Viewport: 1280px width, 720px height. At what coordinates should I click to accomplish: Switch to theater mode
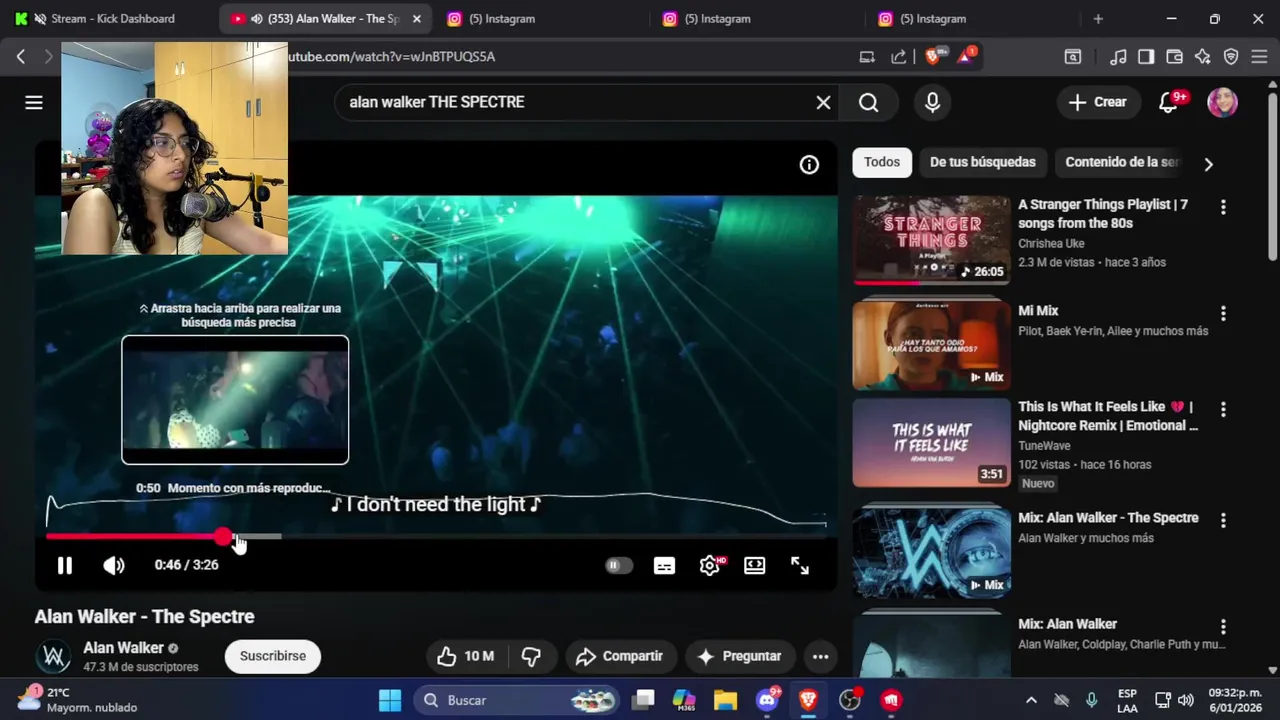pos(755,565)
